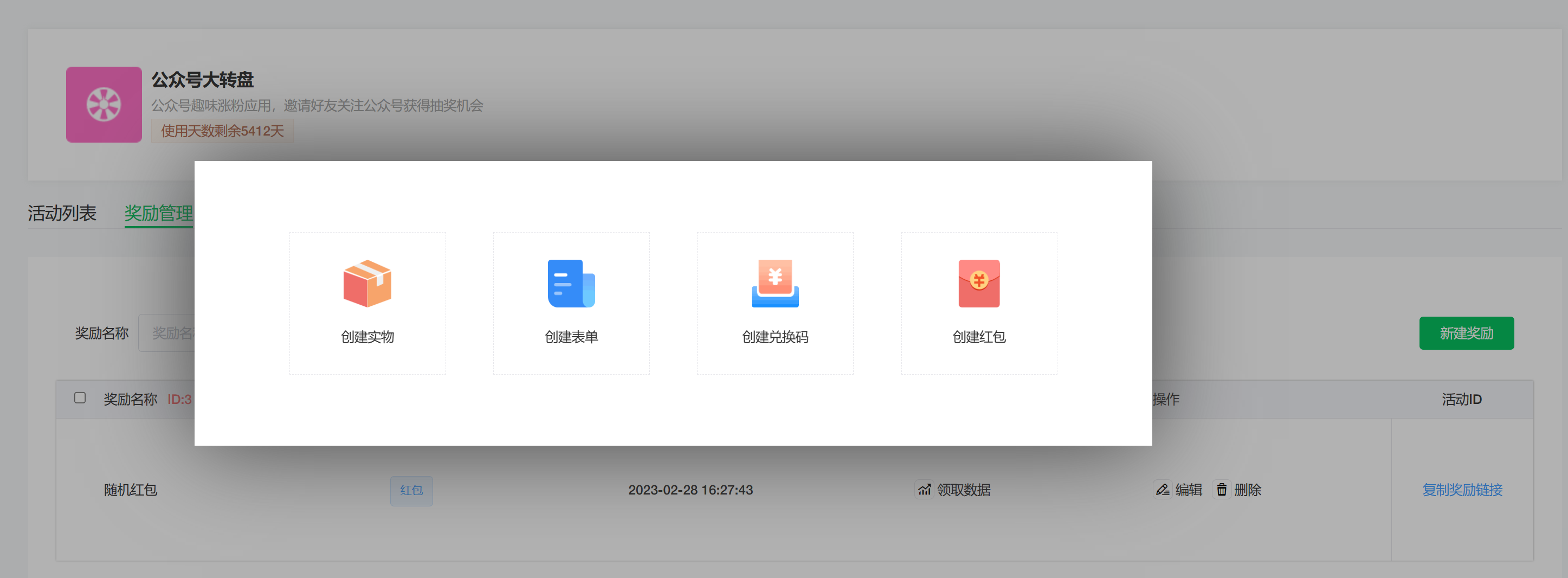Click the 创建兑换码 text label
This screenshot has height=578, width=1568.
[775, 337]
